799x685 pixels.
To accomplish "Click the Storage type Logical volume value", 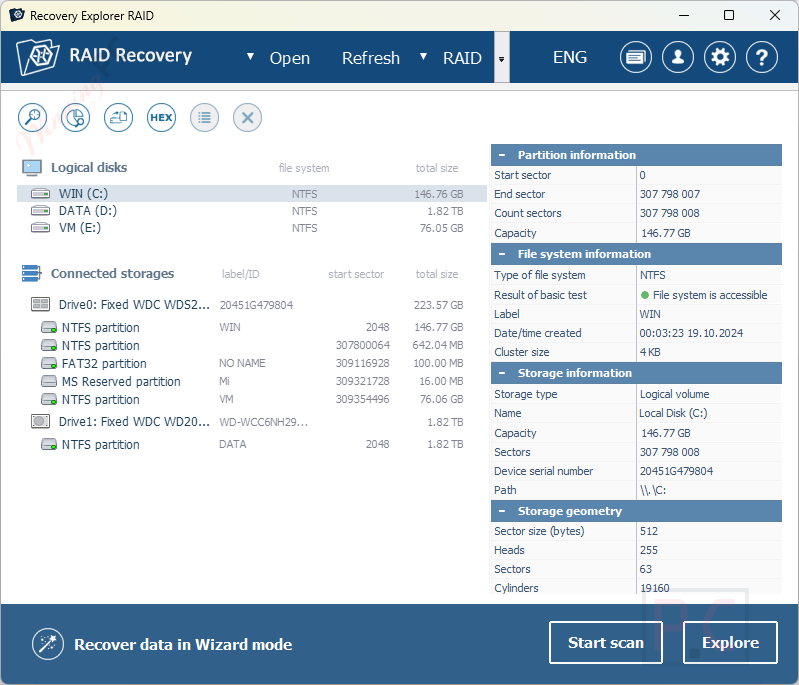I will (674, 394).
